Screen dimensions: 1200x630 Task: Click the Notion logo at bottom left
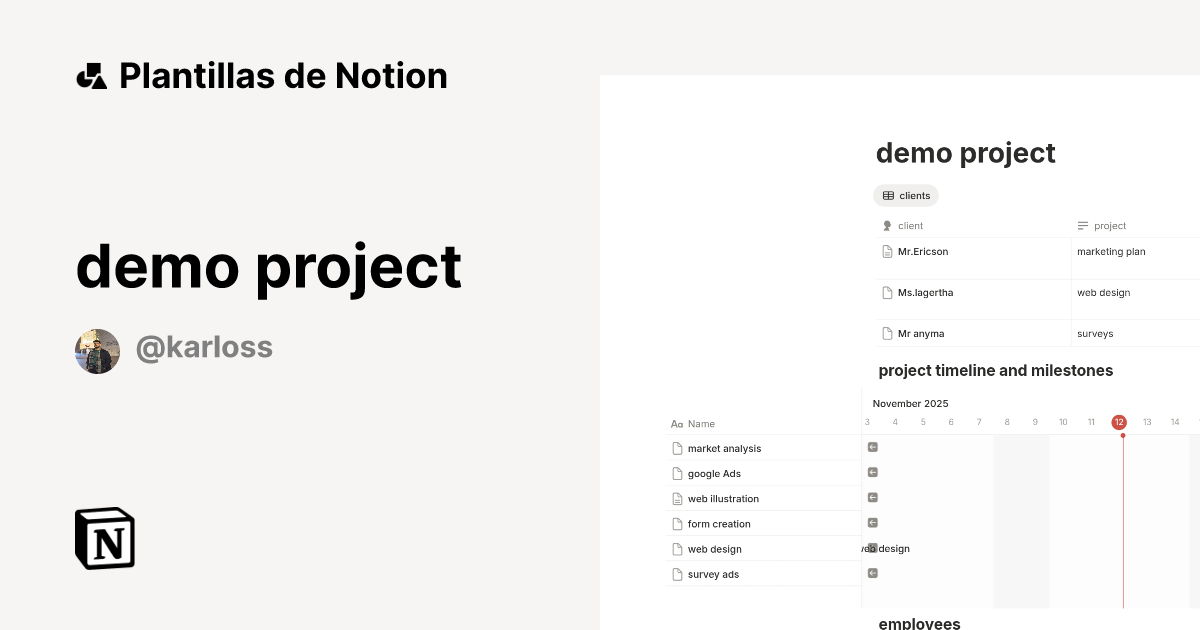[x=104, y=538]
